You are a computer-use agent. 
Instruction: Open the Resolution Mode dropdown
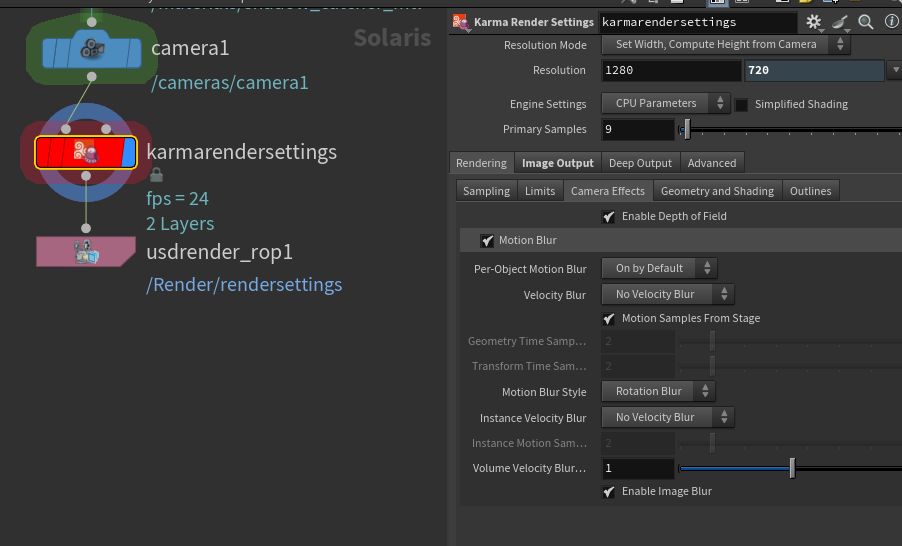(x=726, y=44)
